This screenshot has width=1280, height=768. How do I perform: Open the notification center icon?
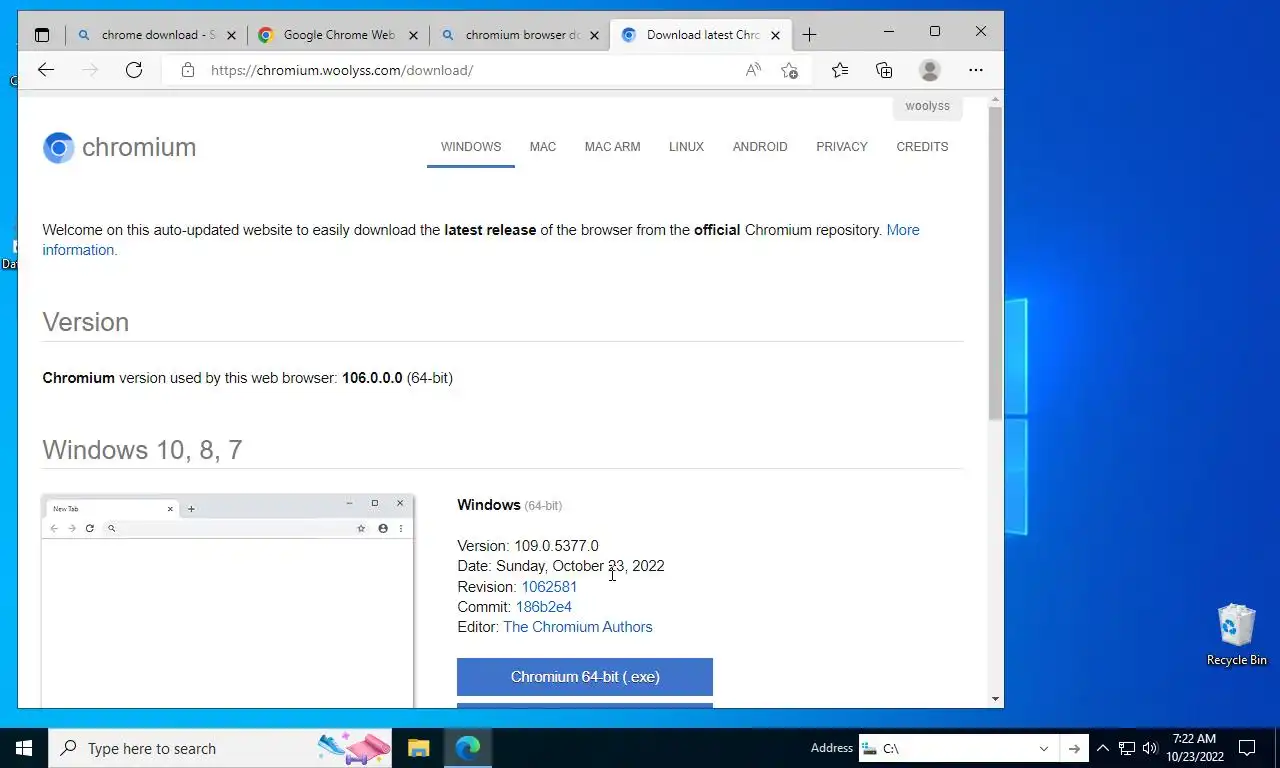(x=1247, y=748)
